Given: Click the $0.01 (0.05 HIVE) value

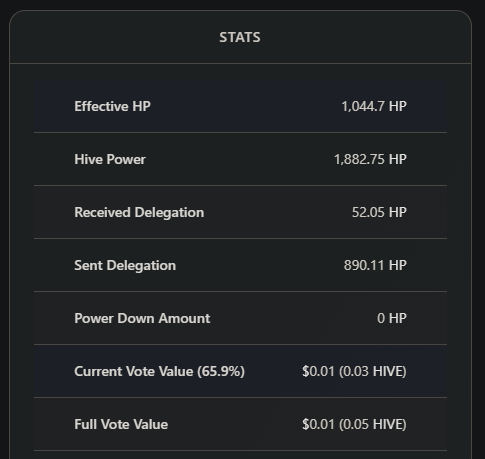Looking at the screenshot, I should pos(354,424).
